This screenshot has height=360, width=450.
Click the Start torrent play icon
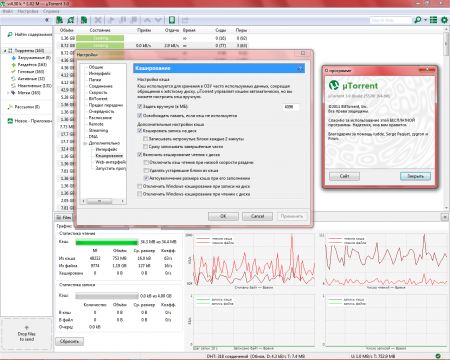click(x=112, y=20)
